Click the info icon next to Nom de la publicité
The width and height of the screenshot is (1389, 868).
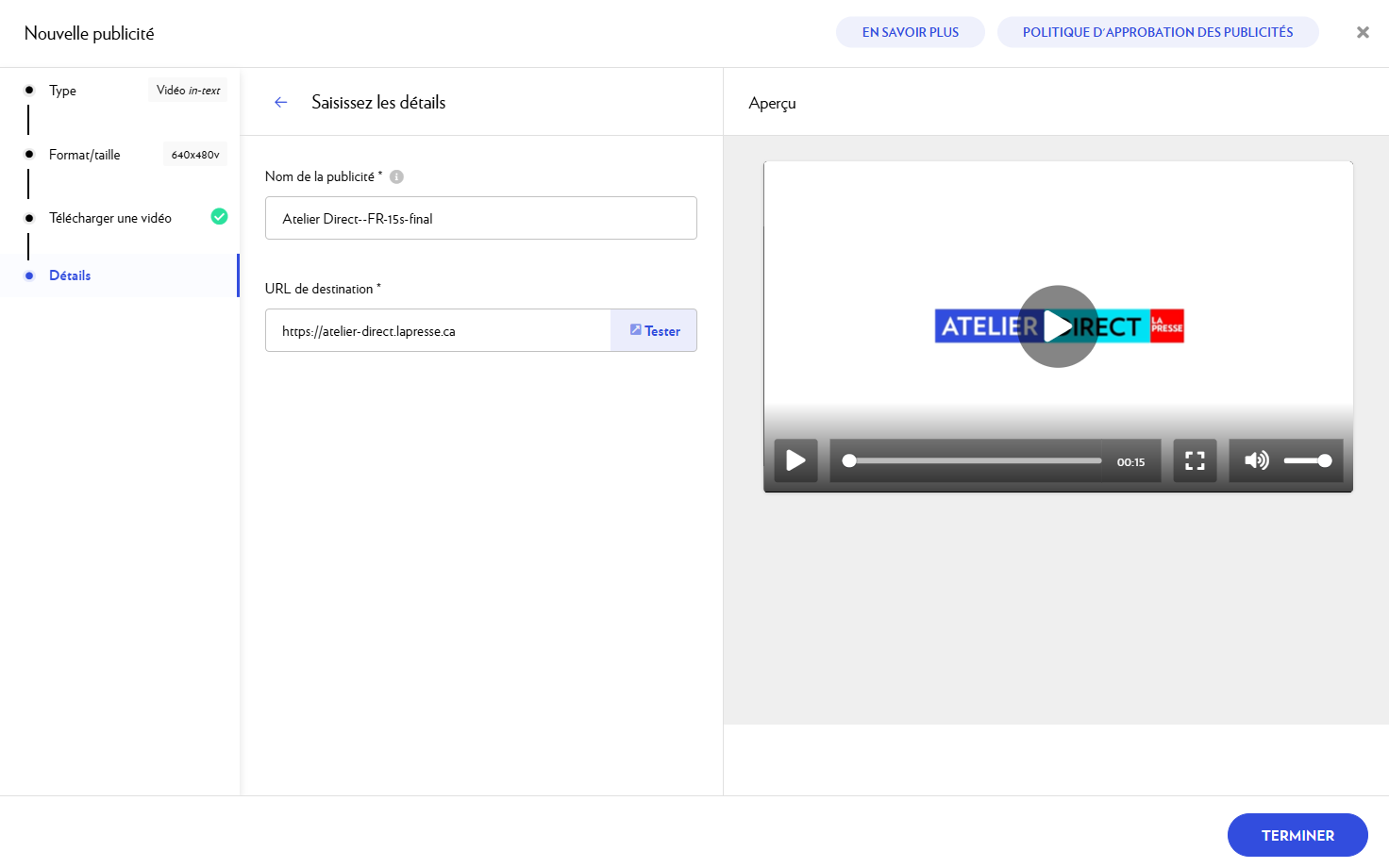(x=396, y=177)
